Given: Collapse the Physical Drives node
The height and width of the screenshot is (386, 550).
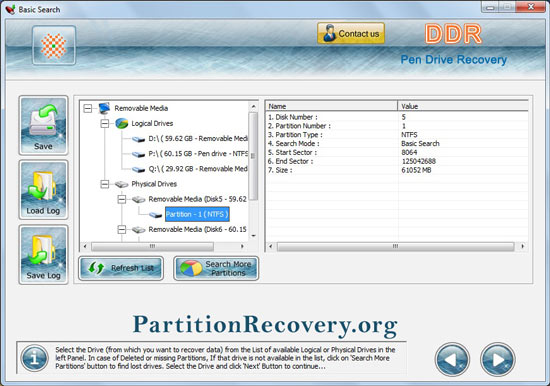Looking at the screenshot, I should click(x=105, y=184).
